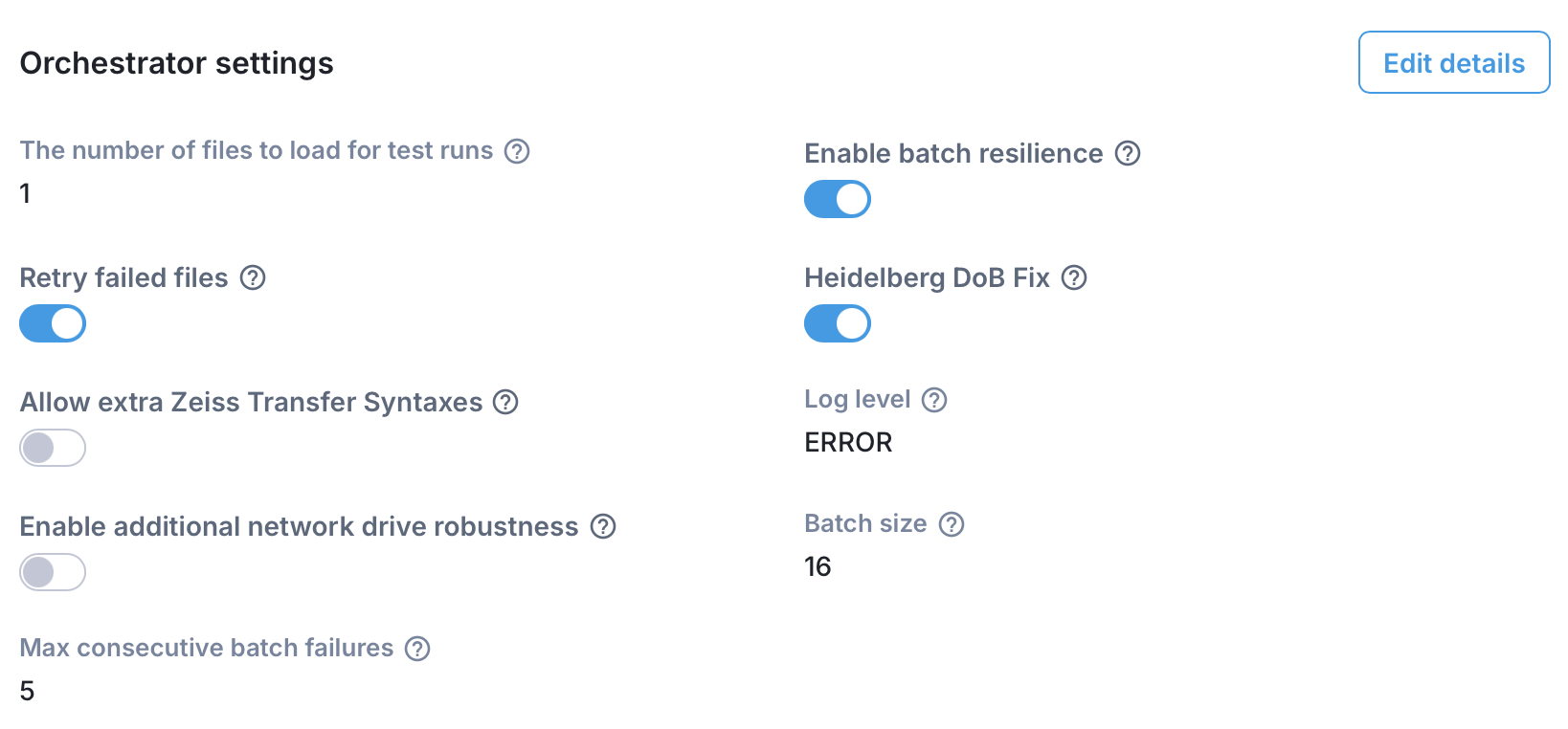Open network drive robustness help tooltip
This screenshot has width=1568, height=729.
pyautogui.click(x=604, y=526)
